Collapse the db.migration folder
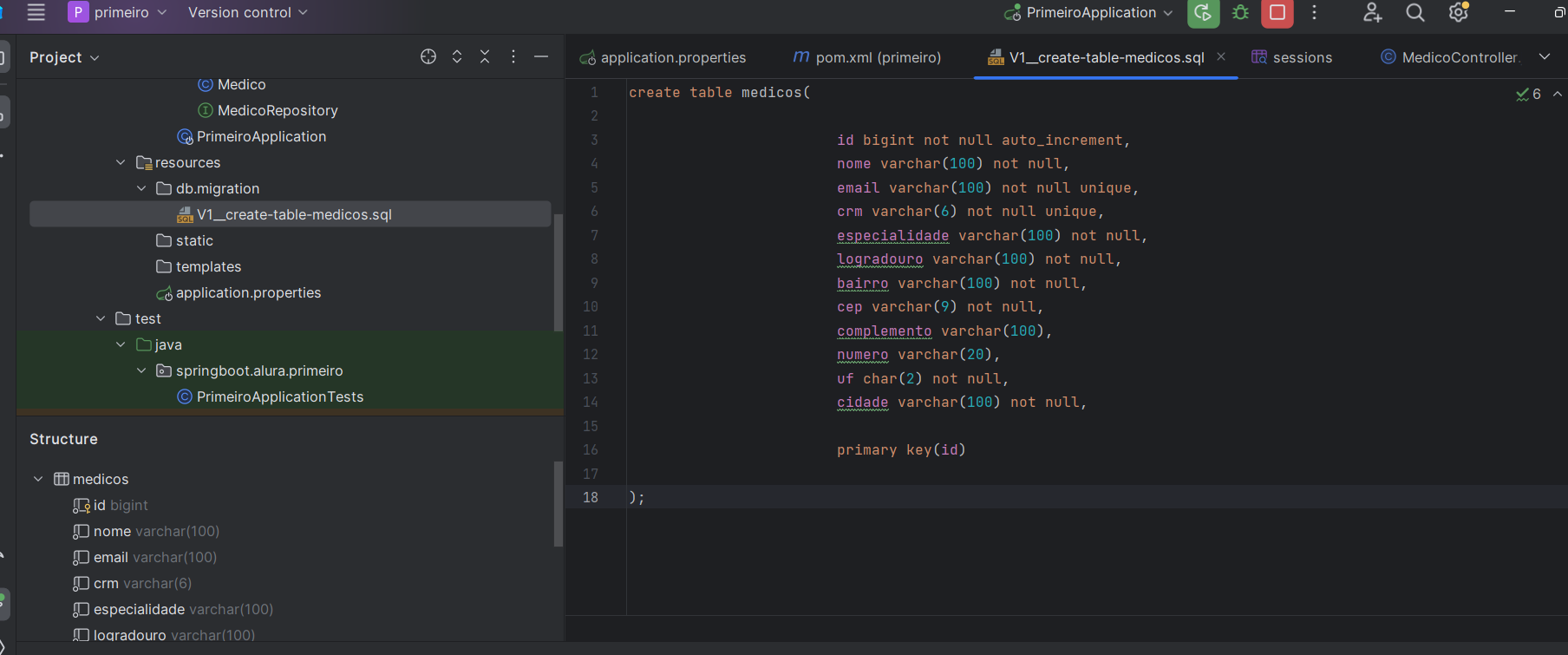The height and width of the screenshot is (655, 1568). pyautogui.click(x=141, y=188)
